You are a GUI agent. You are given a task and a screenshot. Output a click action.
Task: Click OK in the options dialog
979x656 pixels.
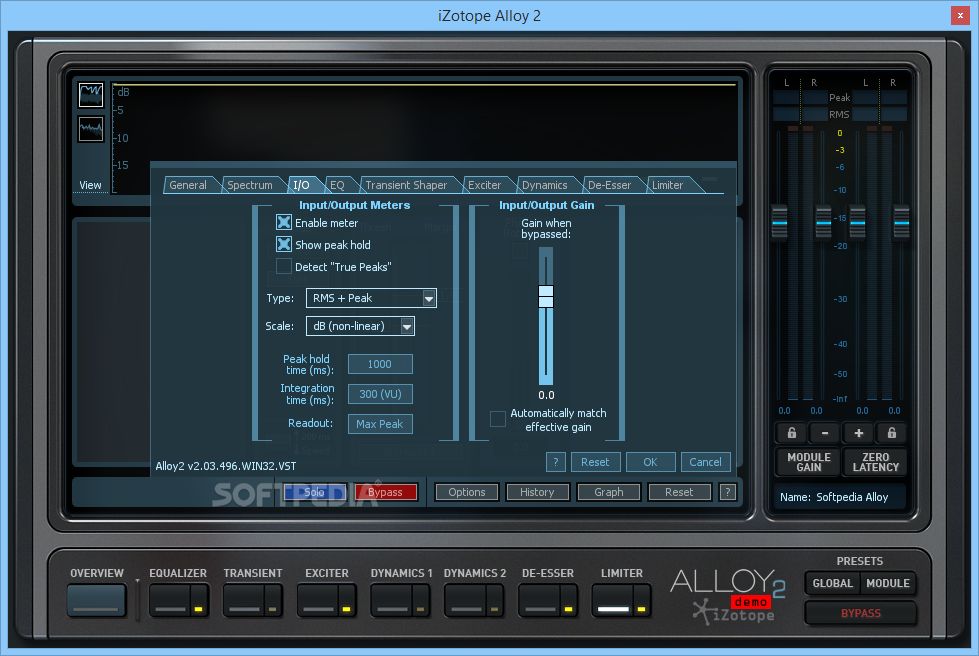[x=651, y=462]
